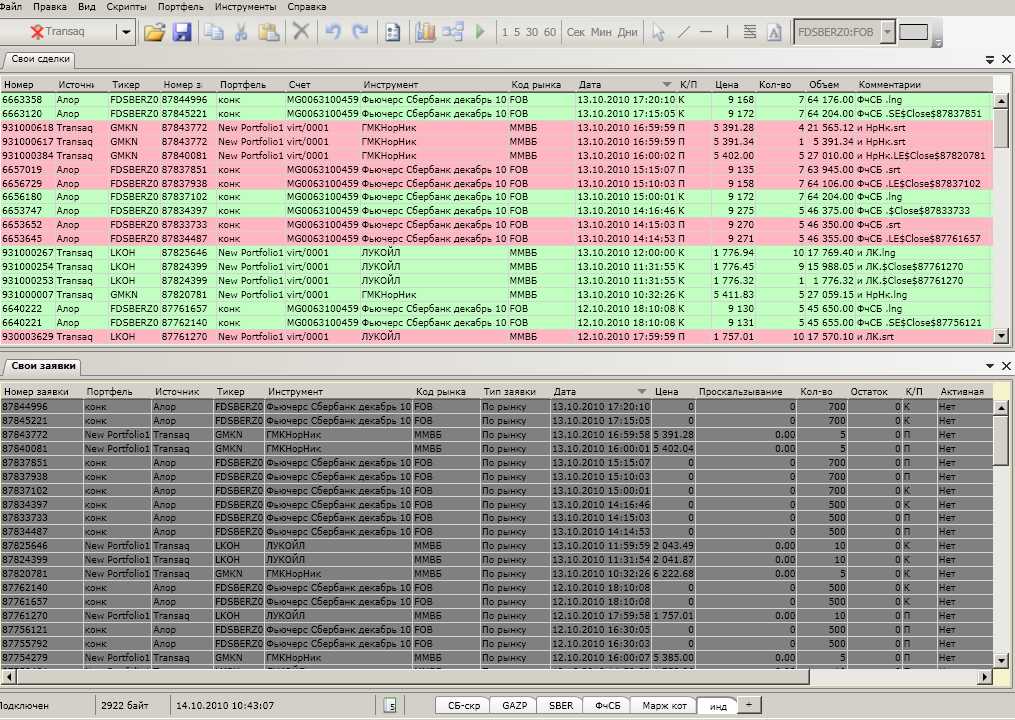Click the X delete toolbar icon
This screenshot has width=1015, height=720.
click(301, 31)
